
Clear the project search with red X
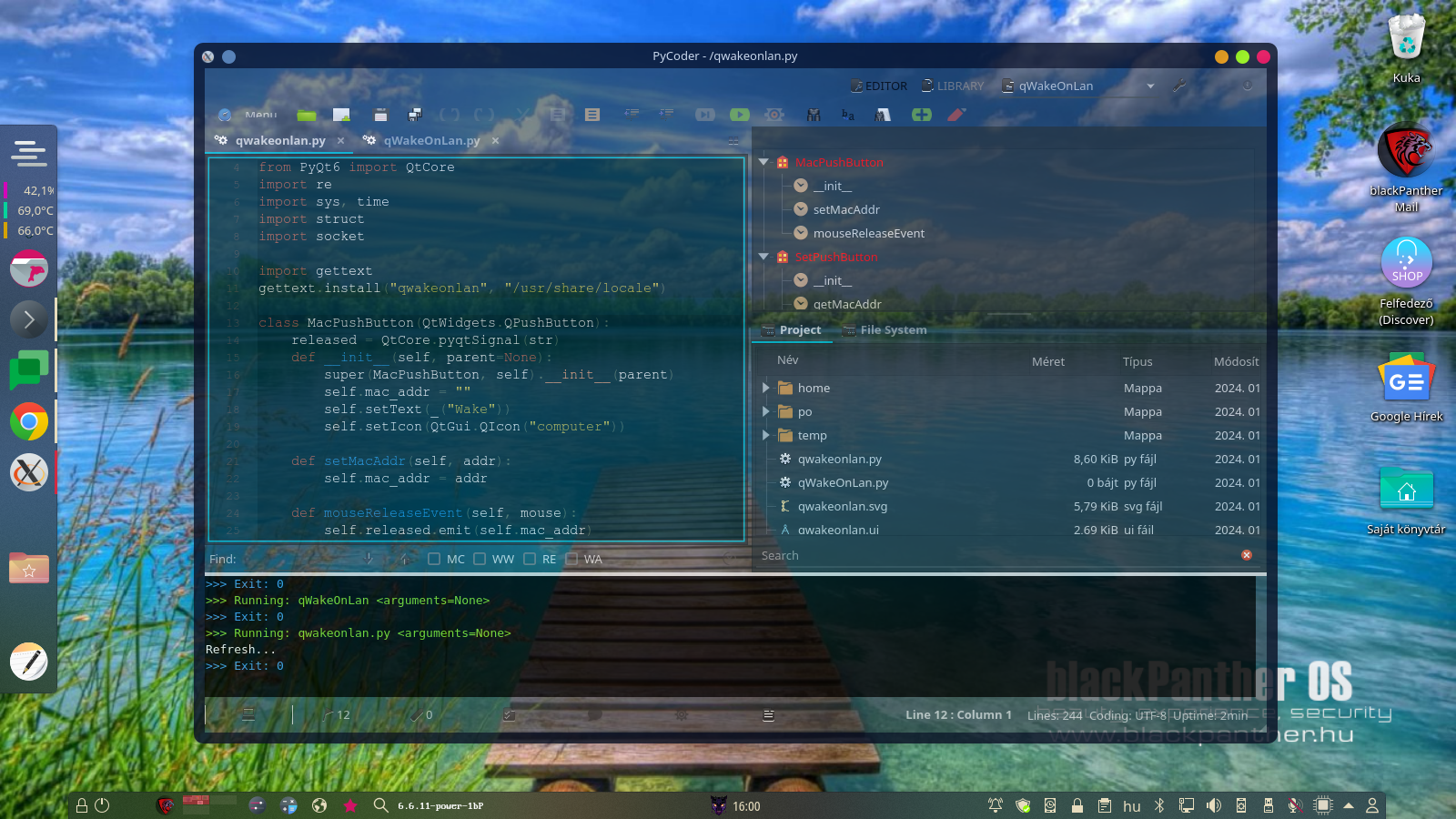pyautogui.click(x=1247, y=555)
